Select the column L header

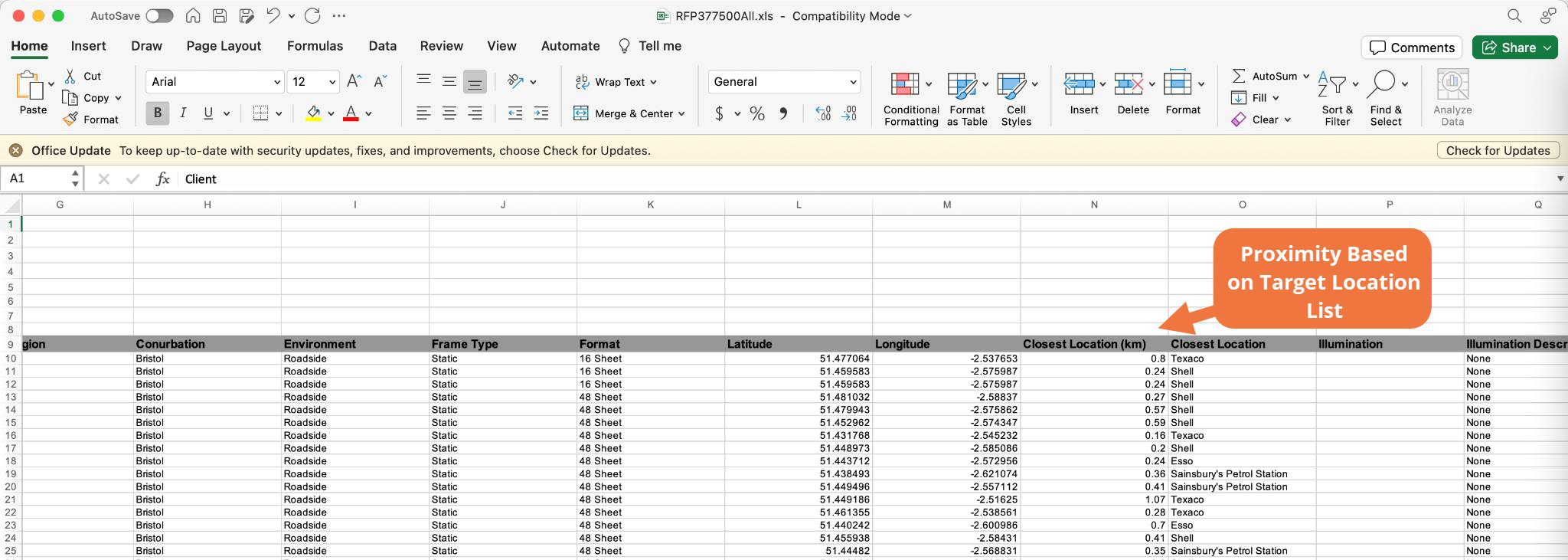click(799, 205)
